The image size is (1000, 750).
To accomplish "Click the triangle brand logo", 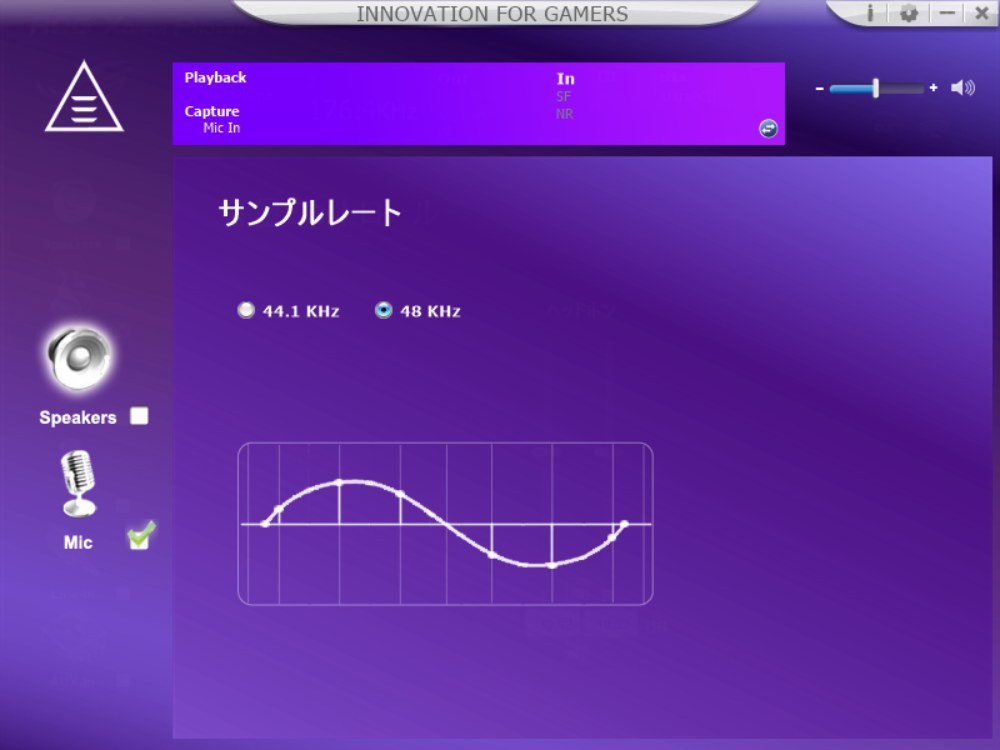I will click(x=84, y=97).
